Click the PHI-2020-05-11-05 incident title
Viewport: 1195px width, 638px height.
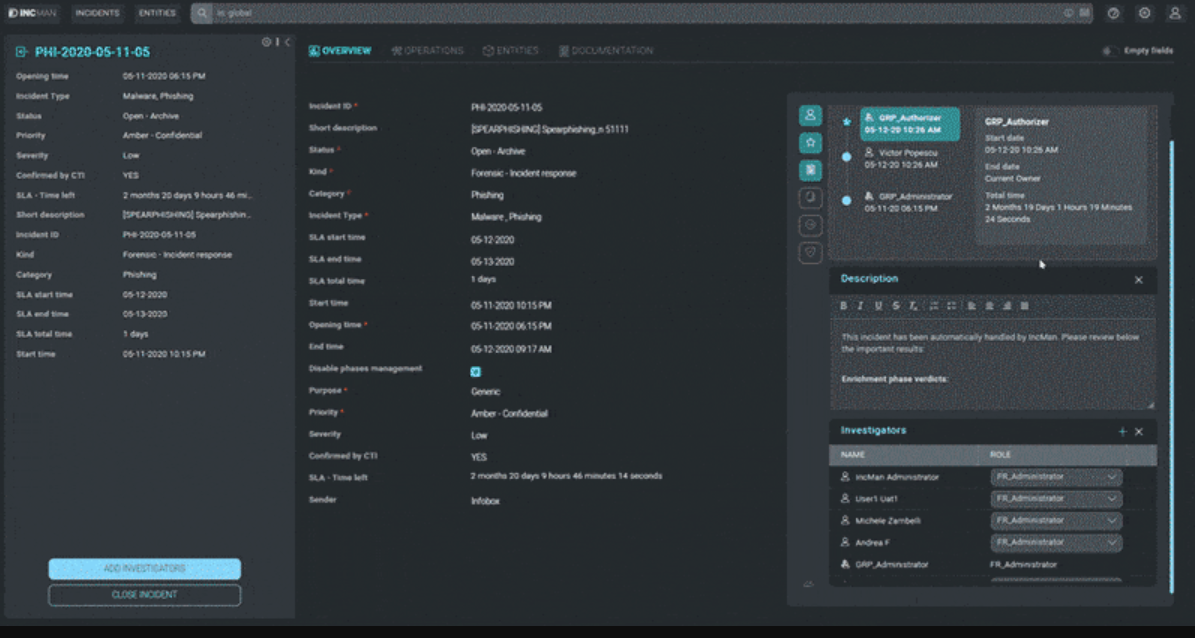92,53
